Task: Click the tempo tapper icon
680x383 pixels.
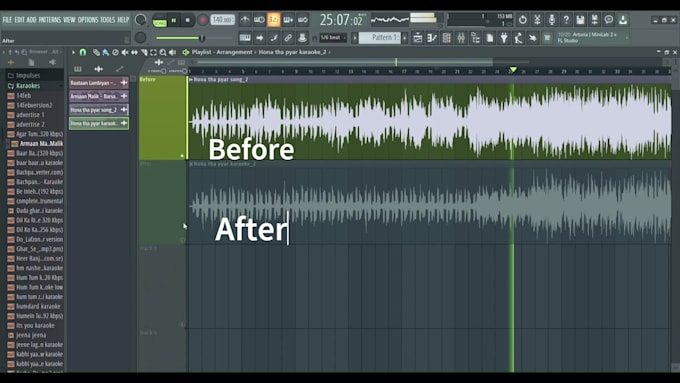Action: pyautogui.click(x=518, y=38)
